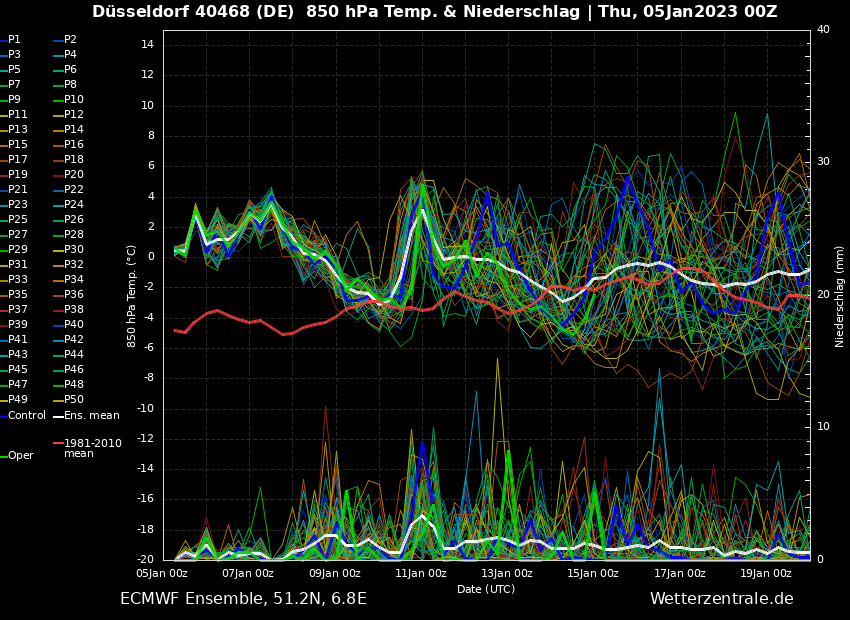Click the Date (UTC) axis label
The image size is (850, 620).
pos(486,590)
